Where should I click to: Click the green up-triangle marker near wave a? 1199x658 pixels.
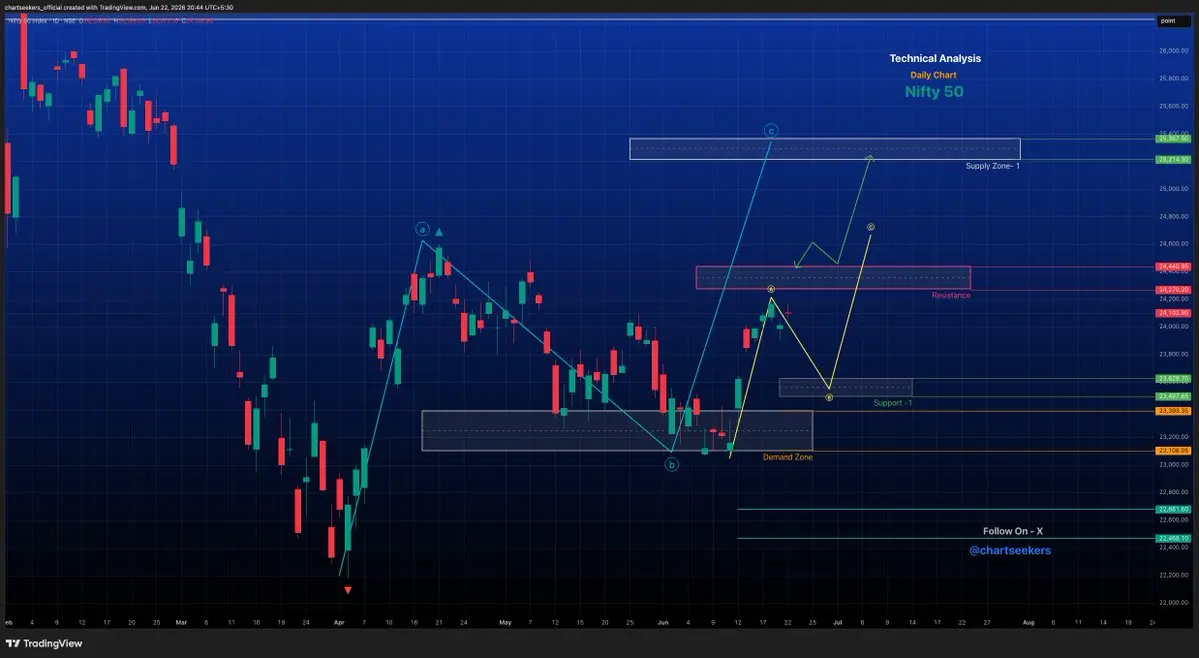pos(439,232)
